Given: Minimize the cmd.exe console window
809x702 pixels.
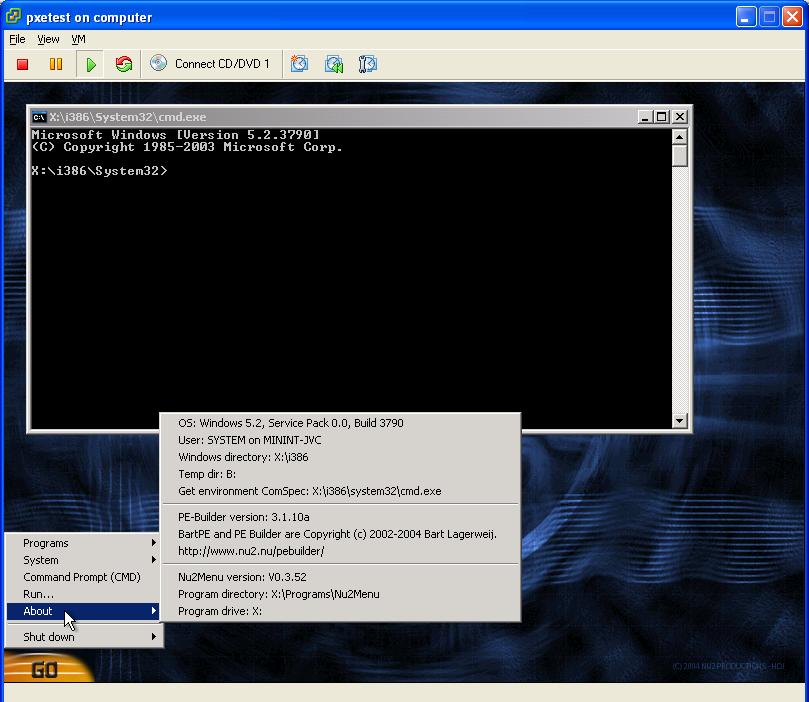Looking at the screenshot, I should click(644, 117).
